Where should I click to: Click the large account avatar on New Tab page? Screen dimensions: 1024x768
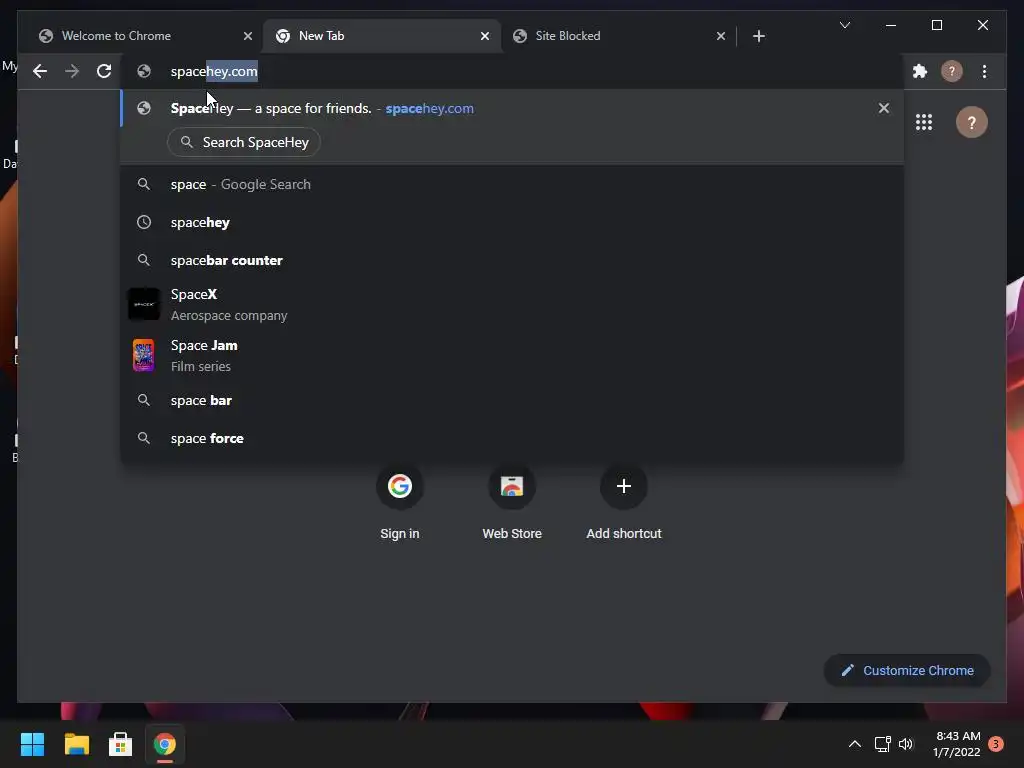(971, 122)
